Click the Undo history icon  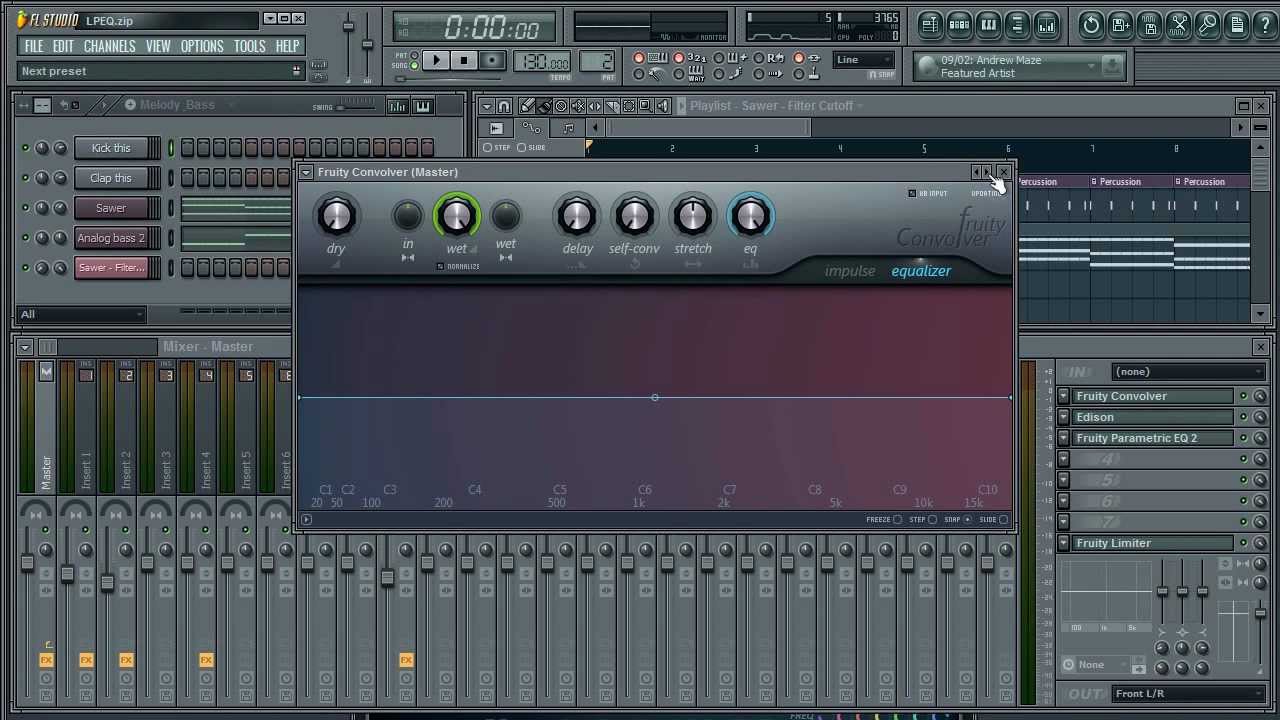(x=1092, y=24)
